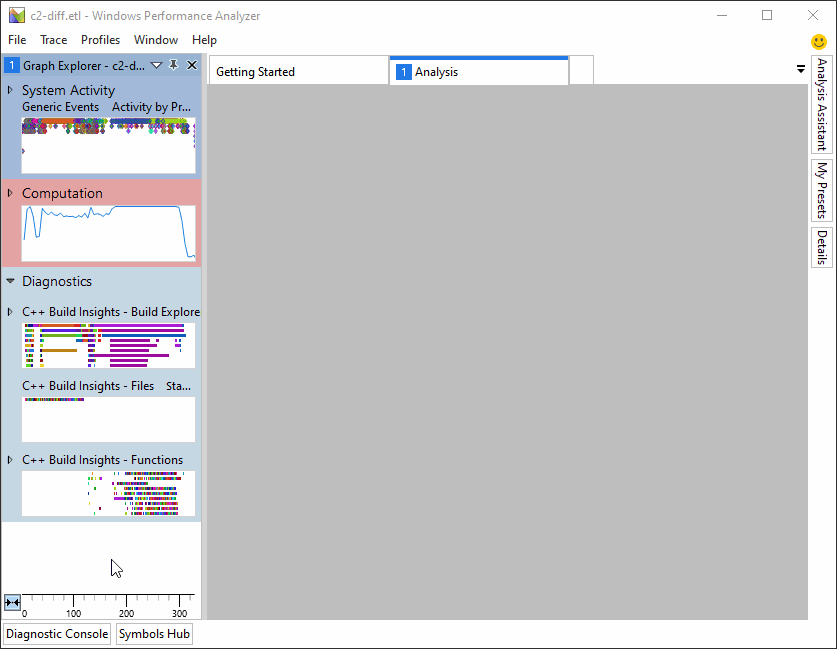
Task: Expand the System Activity section
Action: click(x=9, y=90)
